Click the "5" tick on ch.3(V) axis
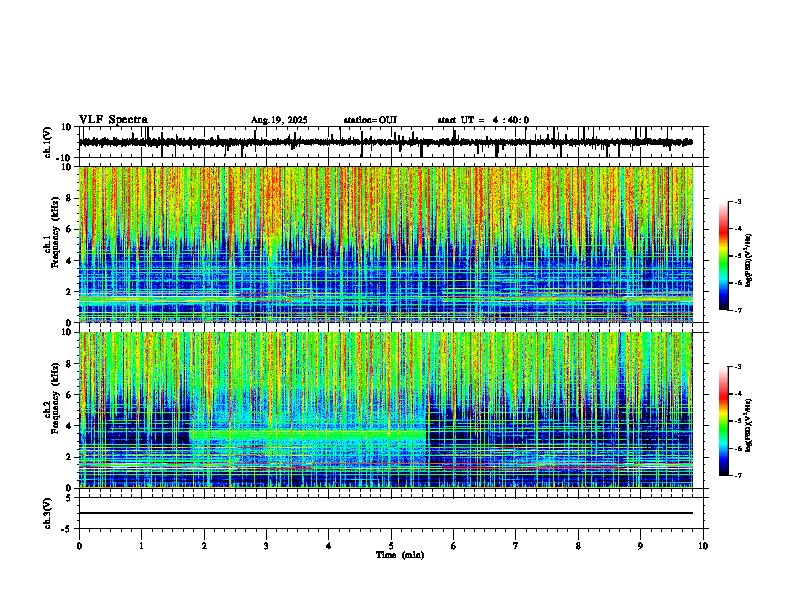 point(70,498)
